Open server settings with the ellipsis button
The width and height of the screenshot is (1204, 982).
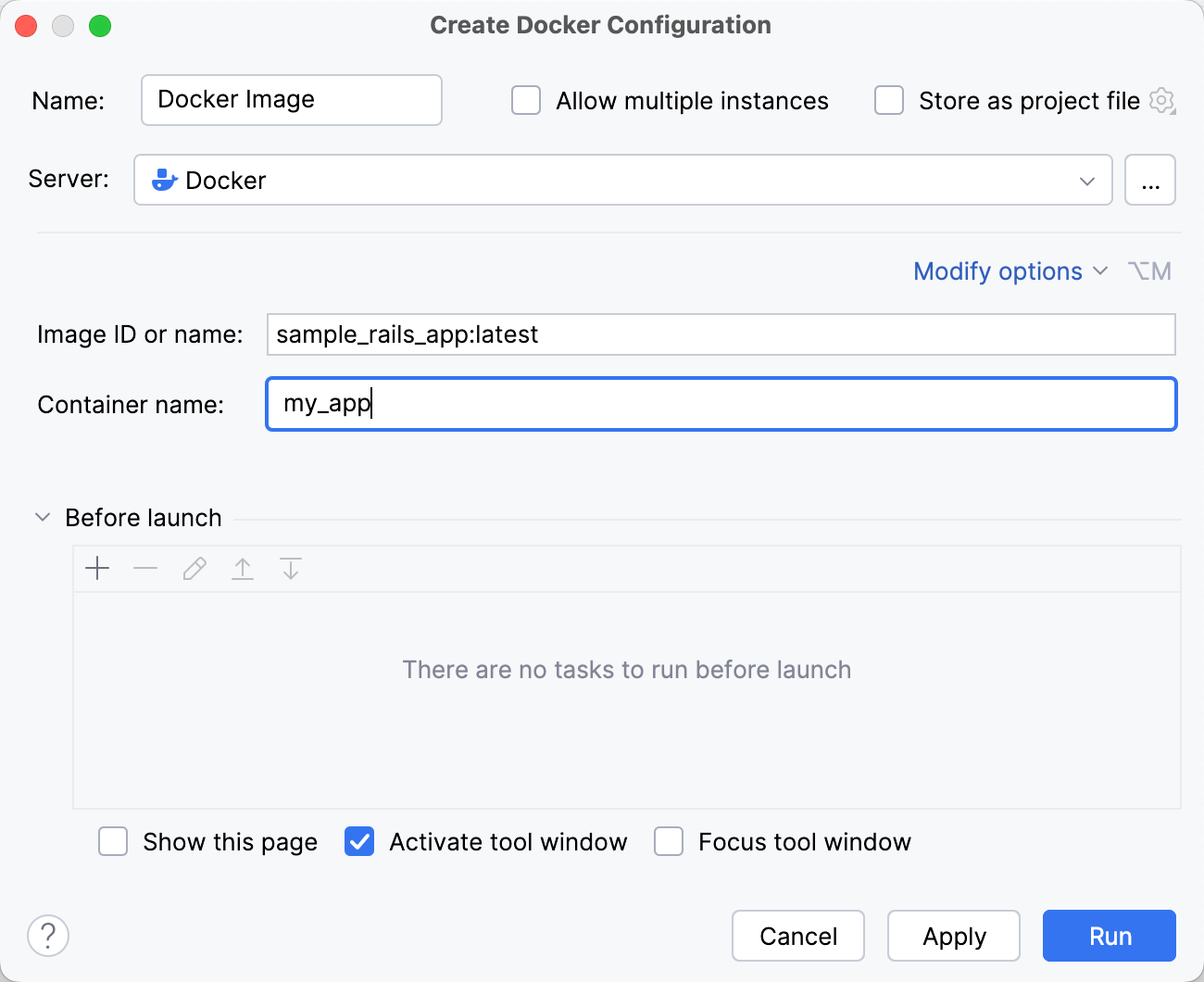[x=1150, y=180]
